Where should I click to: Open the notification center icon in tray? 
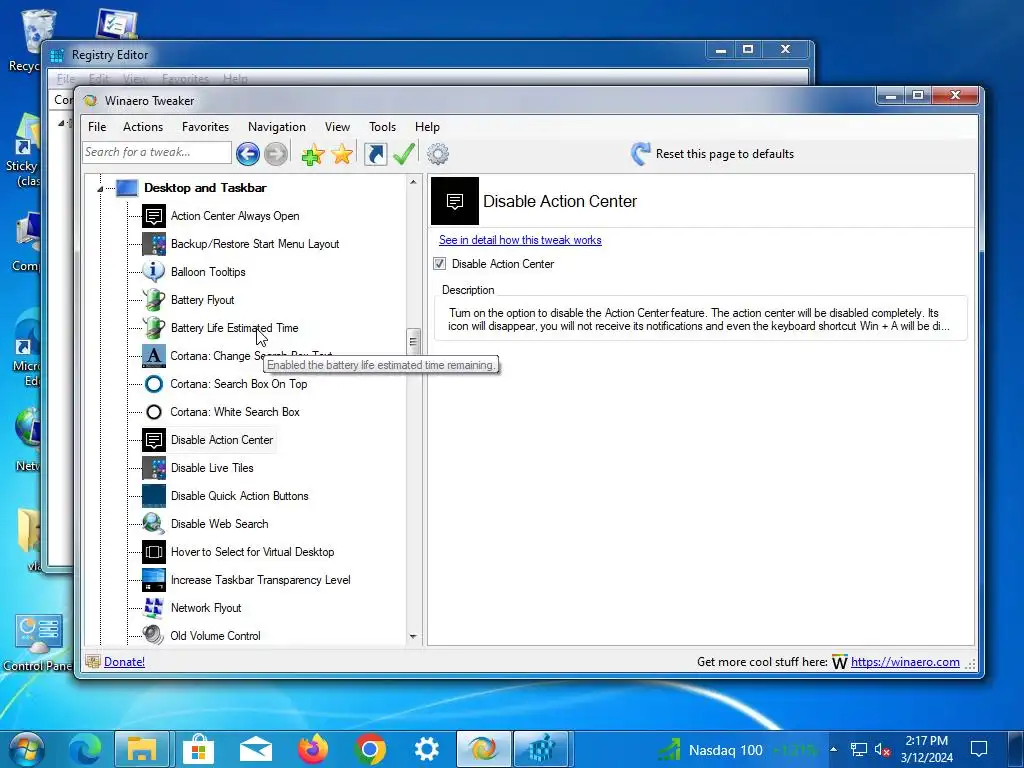point(978,749)
